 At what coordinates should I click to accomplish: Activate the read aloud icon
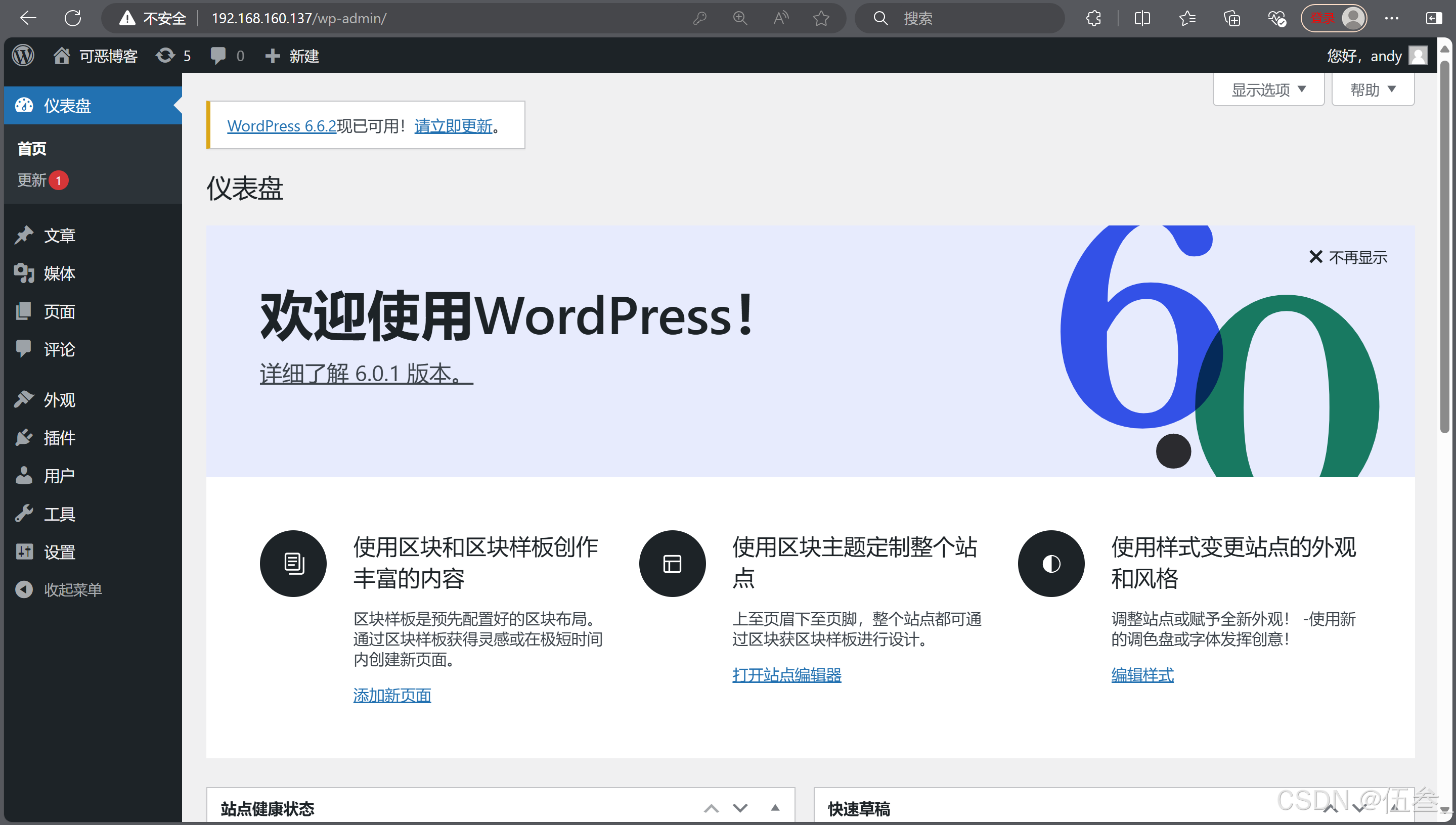click(x=780, y=18)
